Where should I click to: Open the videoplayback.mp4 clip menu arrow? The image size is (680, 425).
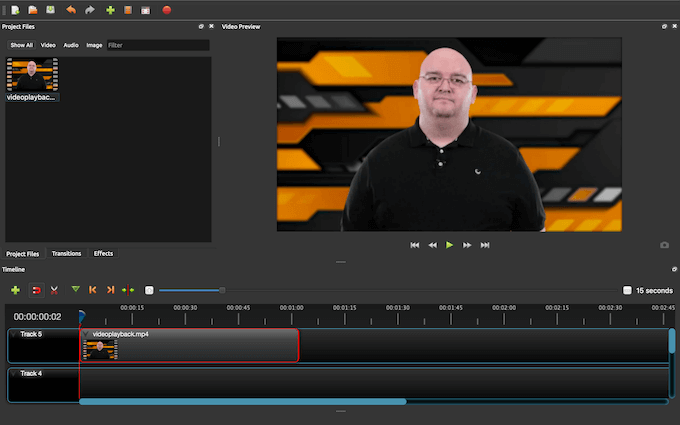[87, 334]
